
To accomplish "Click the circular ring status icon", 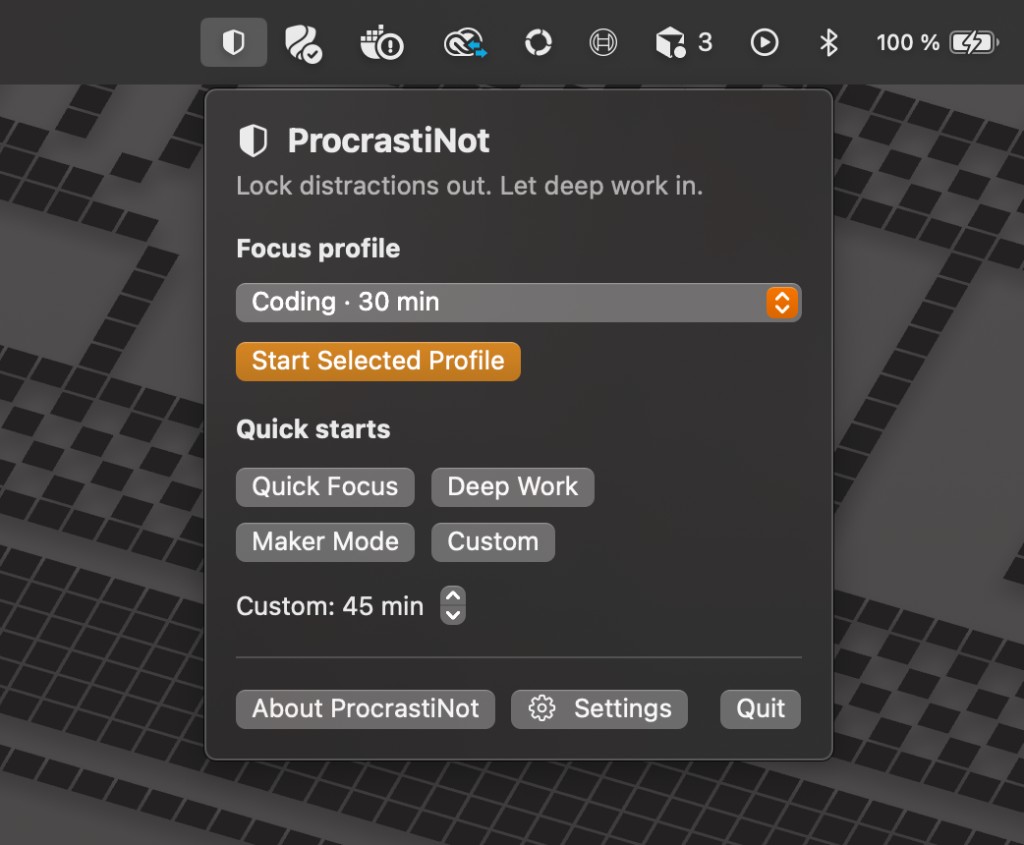I will coord(538,43).
